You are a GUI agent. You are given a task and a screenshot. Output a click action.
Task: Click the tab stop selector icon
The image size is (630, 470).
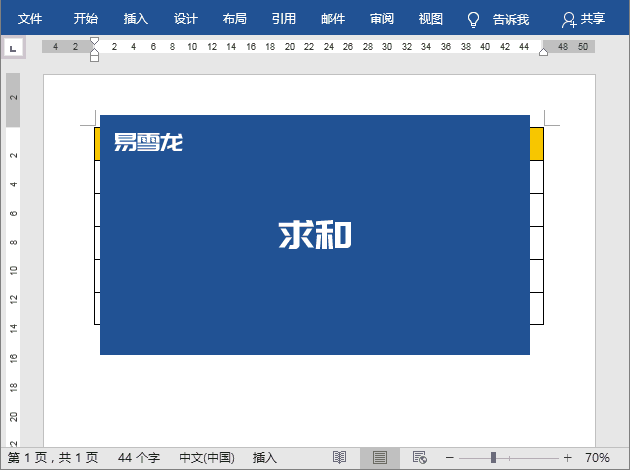tap(13, 49)
